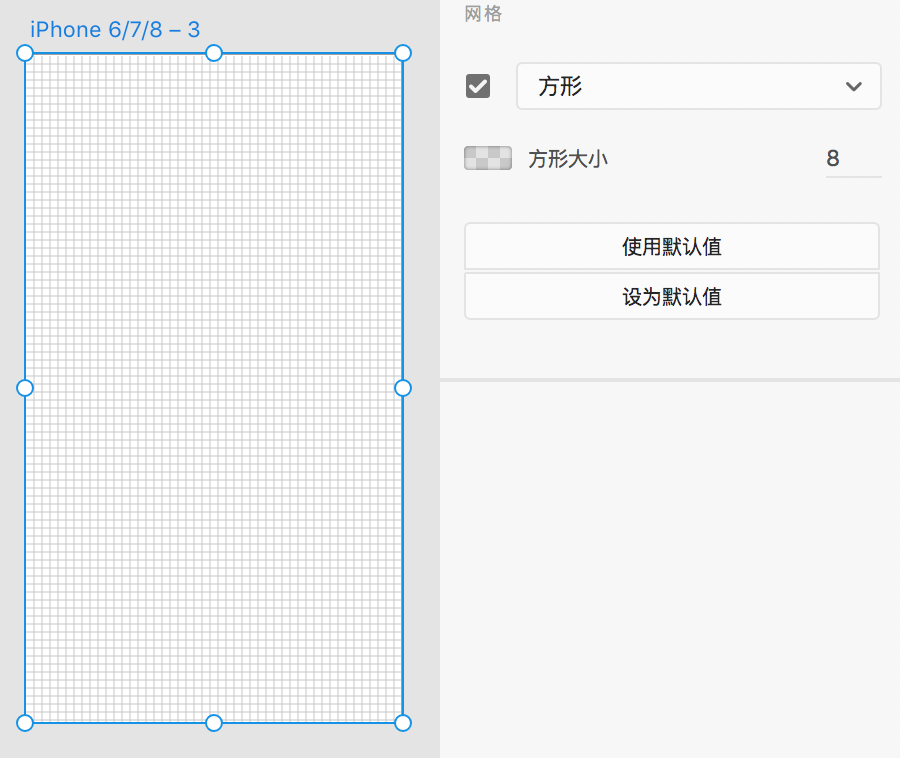Screen dimensions: 900x758
Task: Open the grid color swatch picker
Action: tap(488, 158)
